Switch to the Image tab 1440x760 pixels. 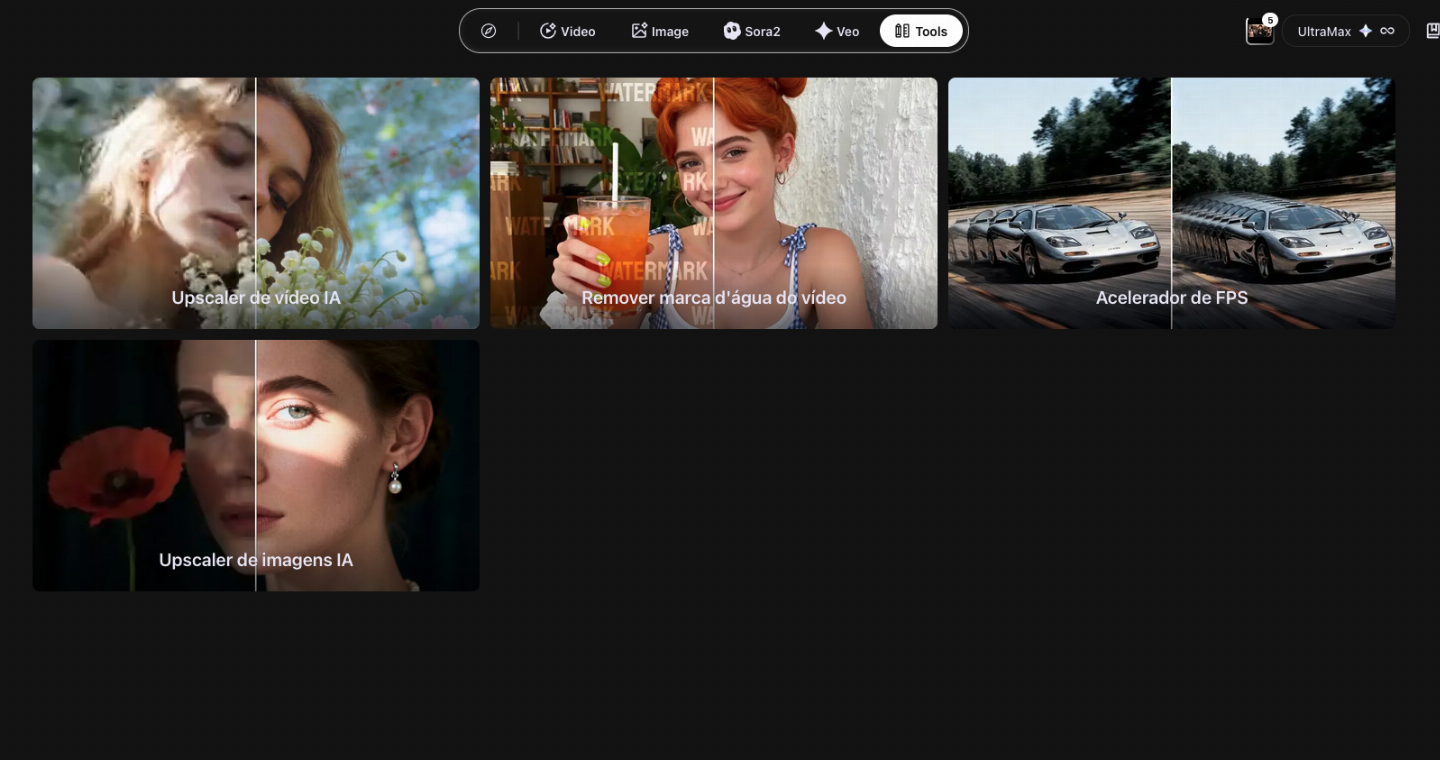coord(660,31)
